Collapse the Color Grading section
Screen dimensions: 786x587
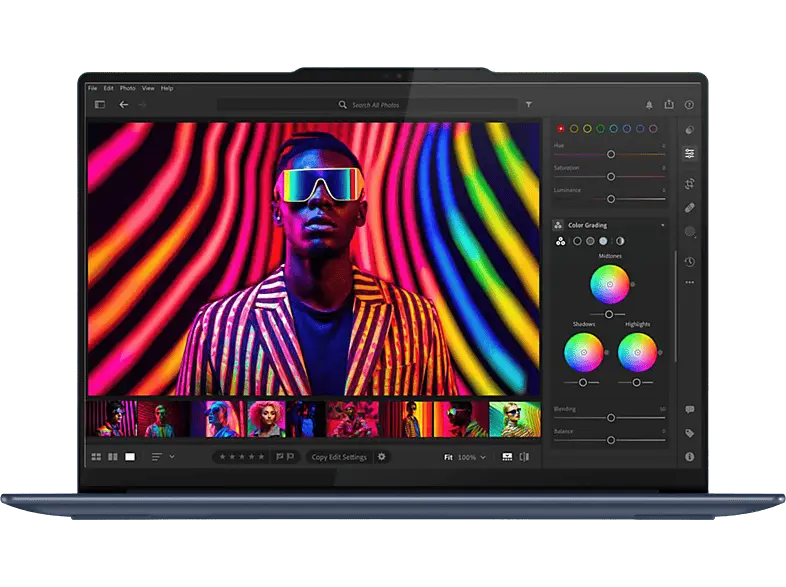(662, 226)
